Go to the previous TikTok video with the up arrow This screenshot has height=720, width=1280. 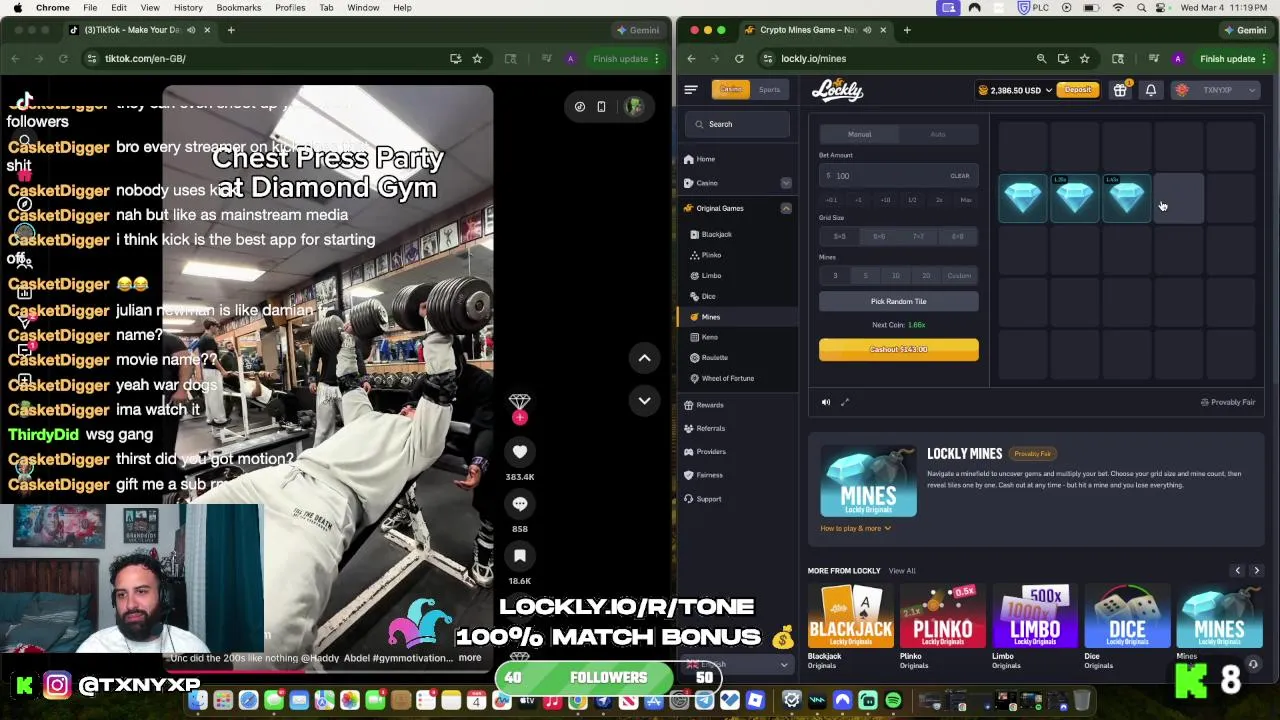point(645,358)
